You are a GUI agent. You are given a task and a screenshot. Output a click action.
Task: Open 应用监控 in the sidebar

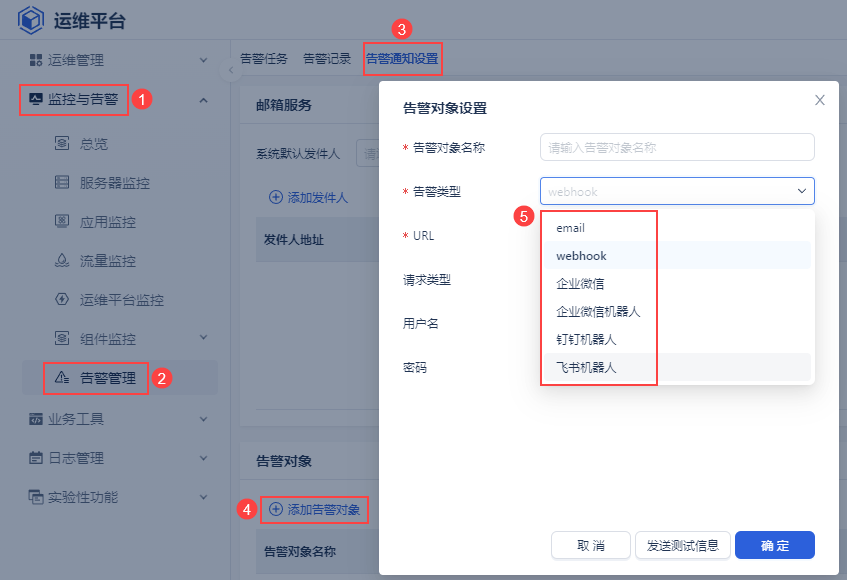(107, 222)
